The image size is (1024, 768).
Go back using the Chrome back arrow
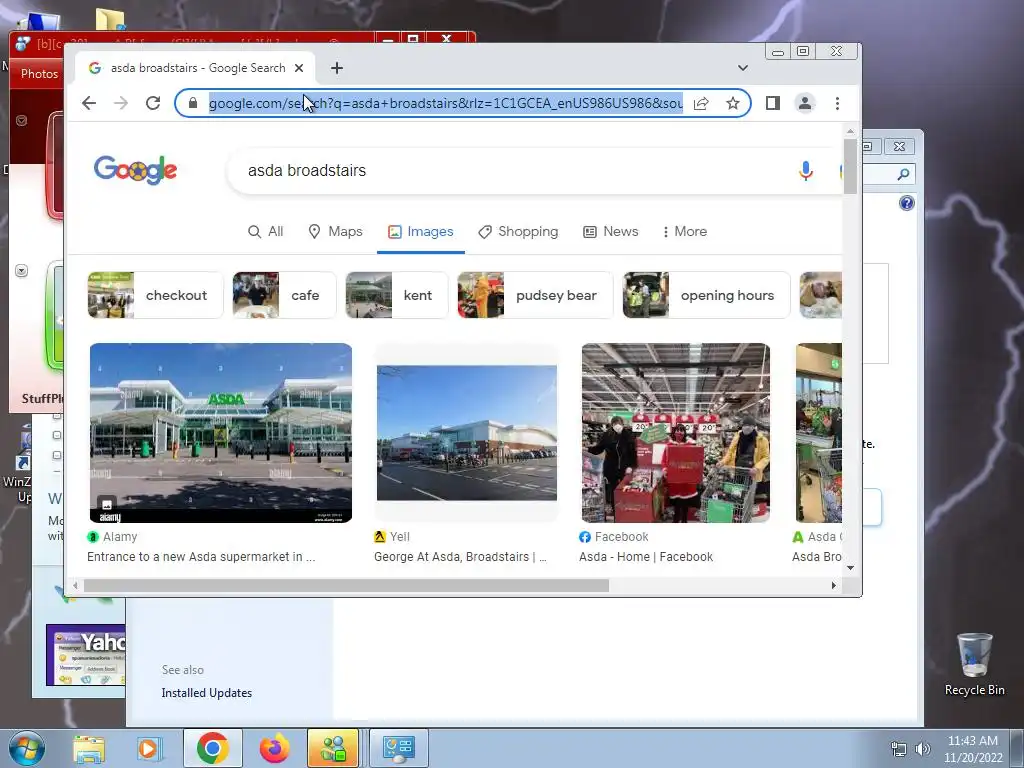[89, 103]
